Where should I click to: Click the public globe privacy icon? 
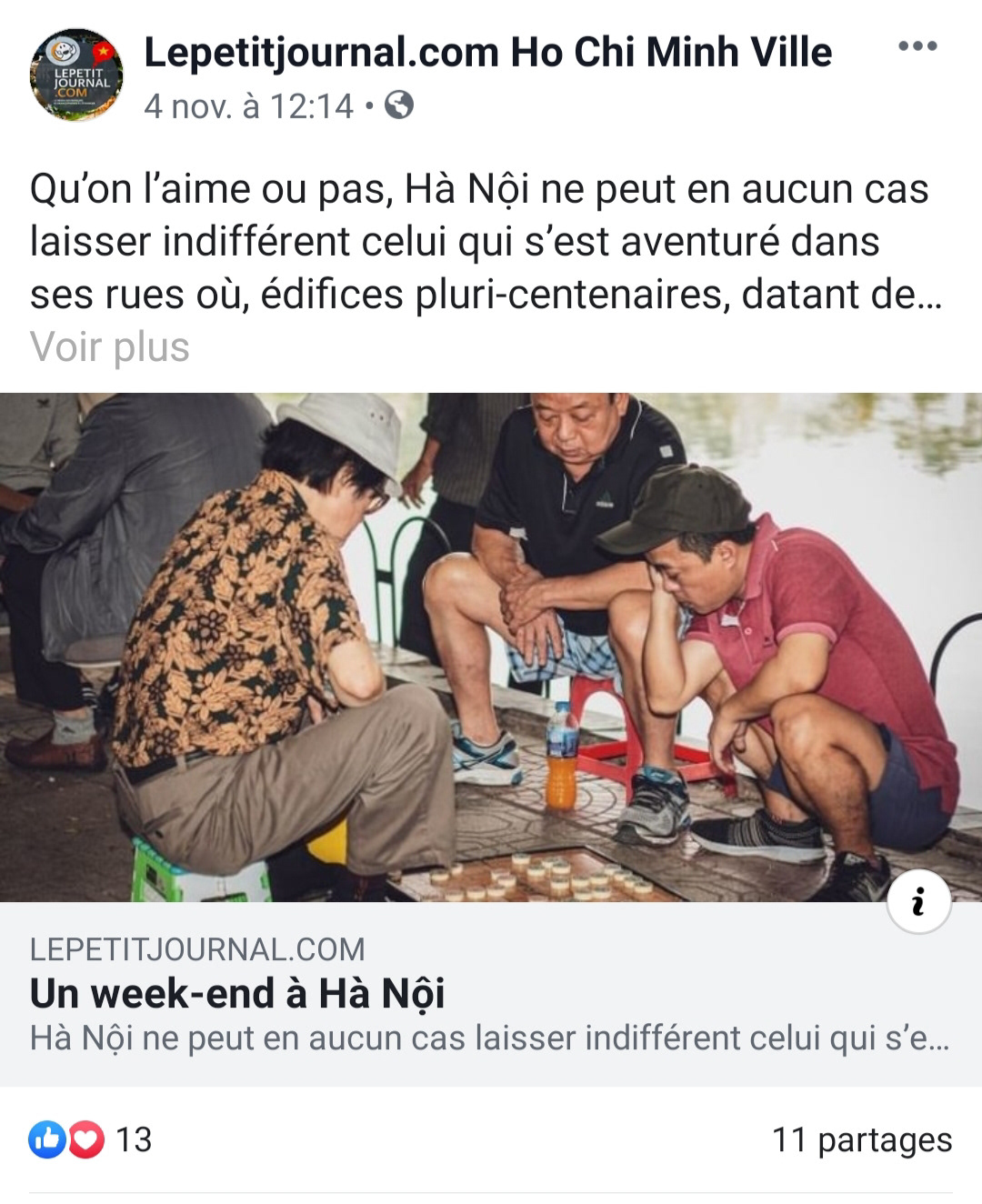coord(399,105)
